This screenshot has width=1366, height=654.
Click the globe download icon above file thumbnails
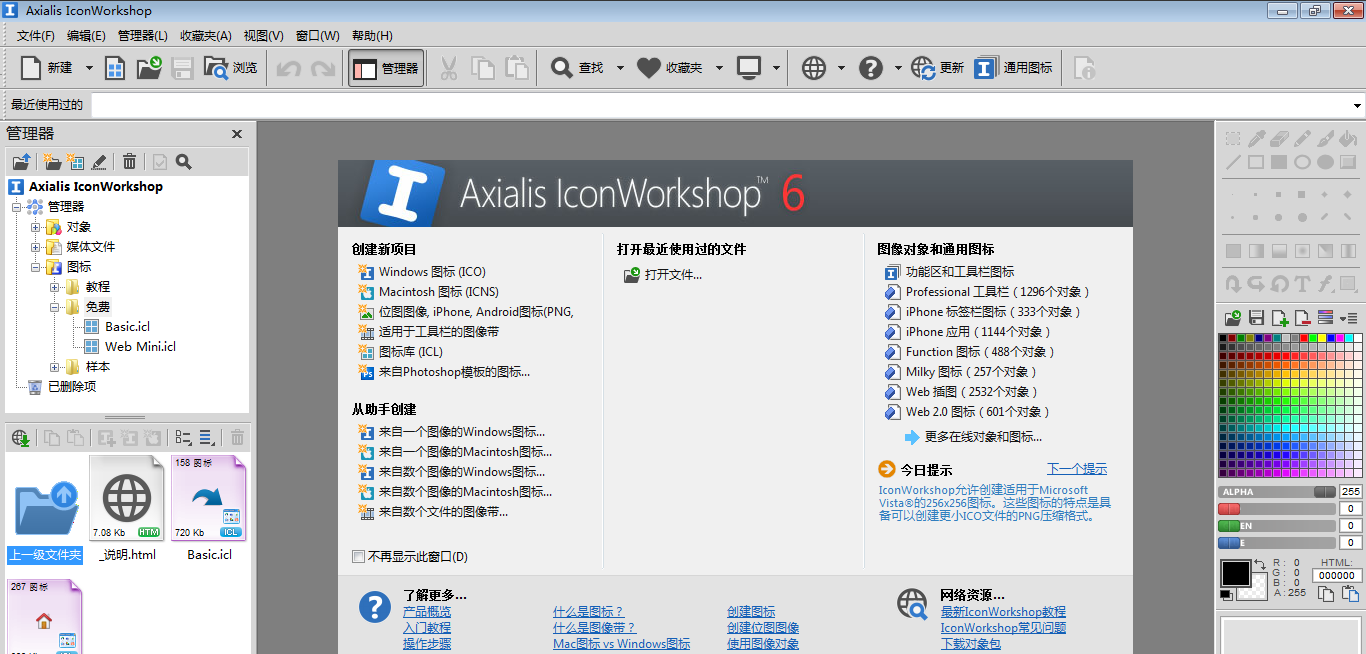pos(21,437)
